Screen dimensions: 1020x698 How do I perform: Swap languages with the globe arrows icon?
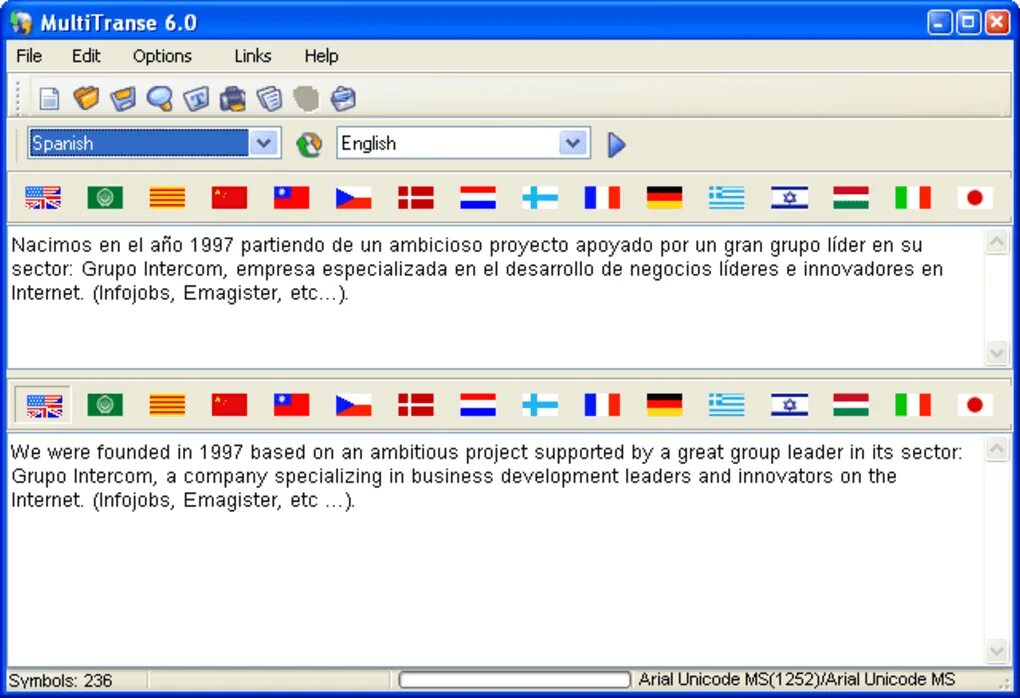(309, 144)
